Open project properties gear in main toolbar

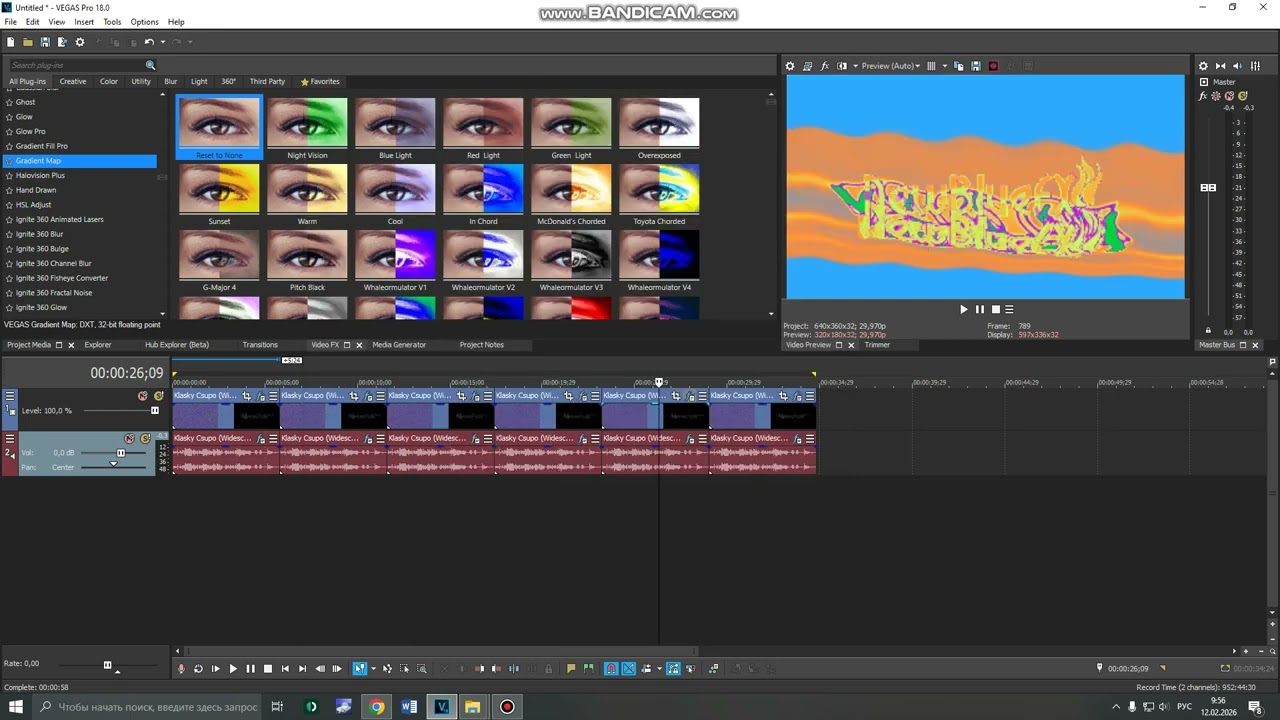tap(80, 42)
